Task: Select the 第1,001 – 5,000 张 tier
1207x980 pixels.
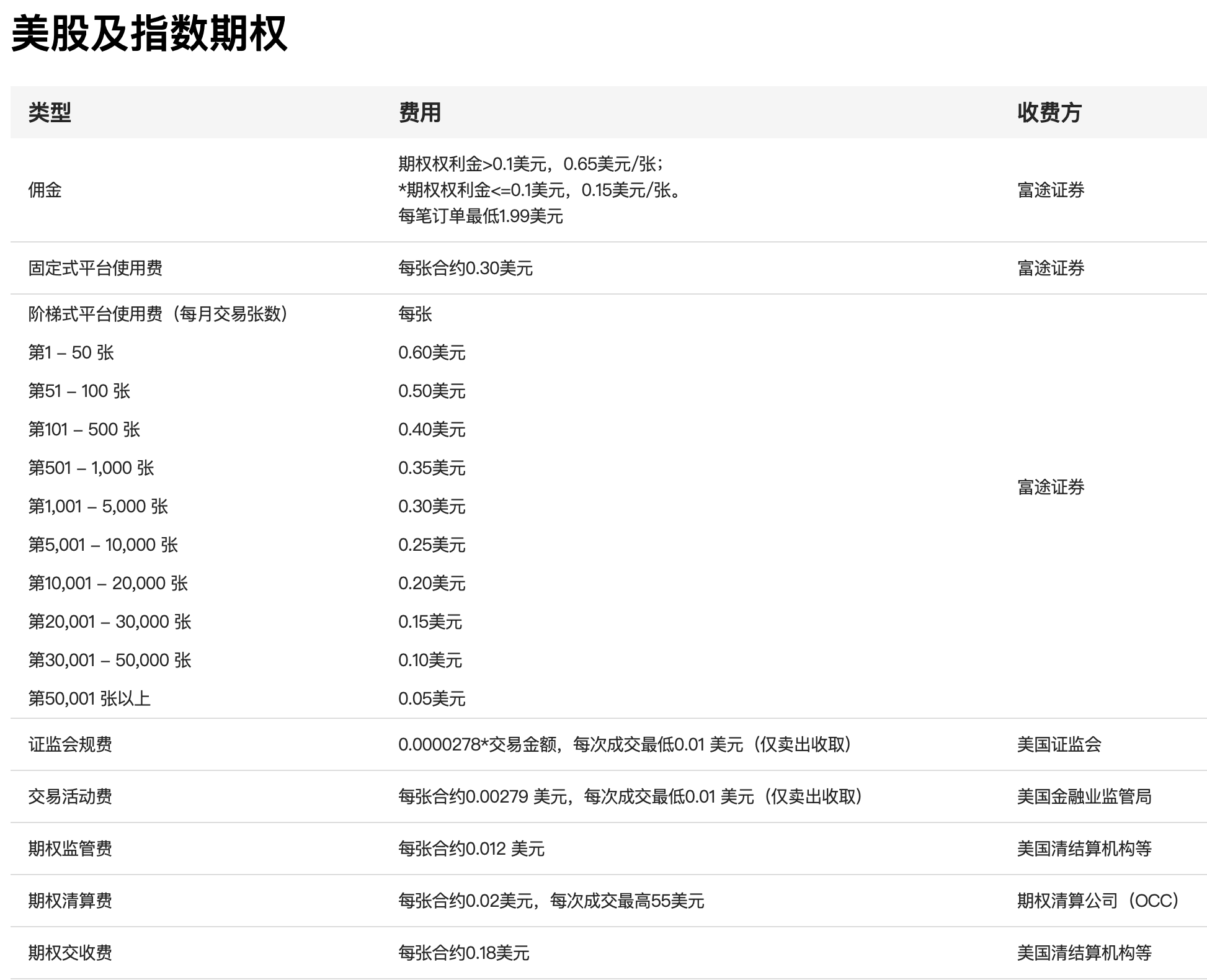Action: click(x=98, y=506)
